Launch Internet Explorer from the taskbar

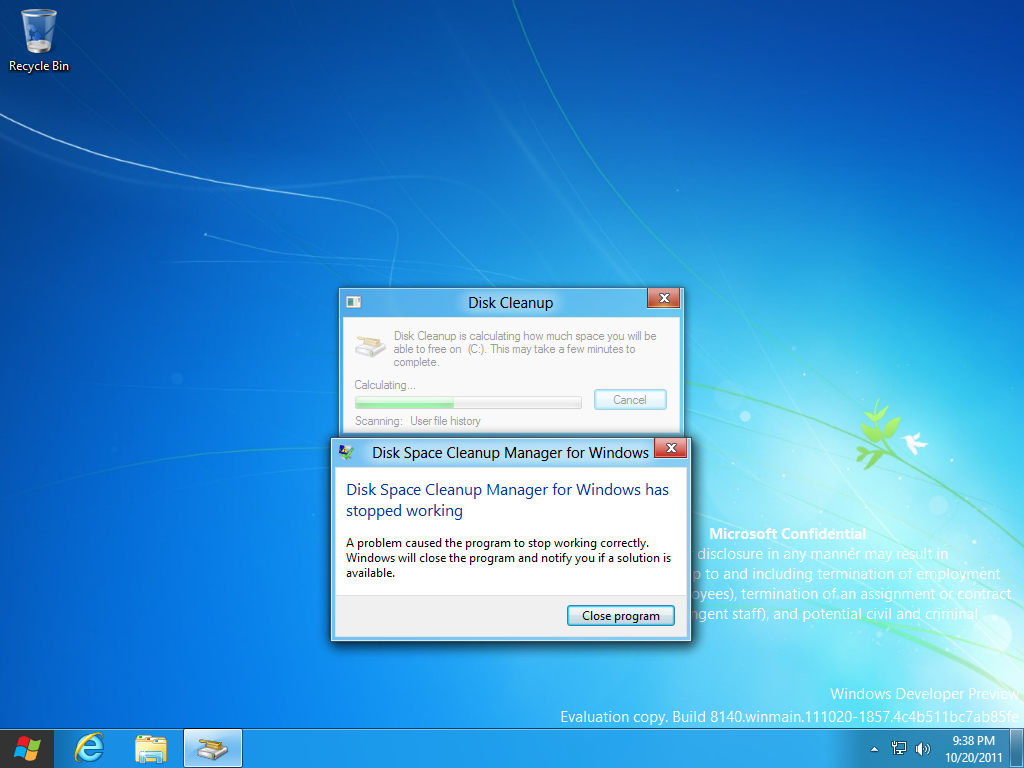[x=89, y=748]
